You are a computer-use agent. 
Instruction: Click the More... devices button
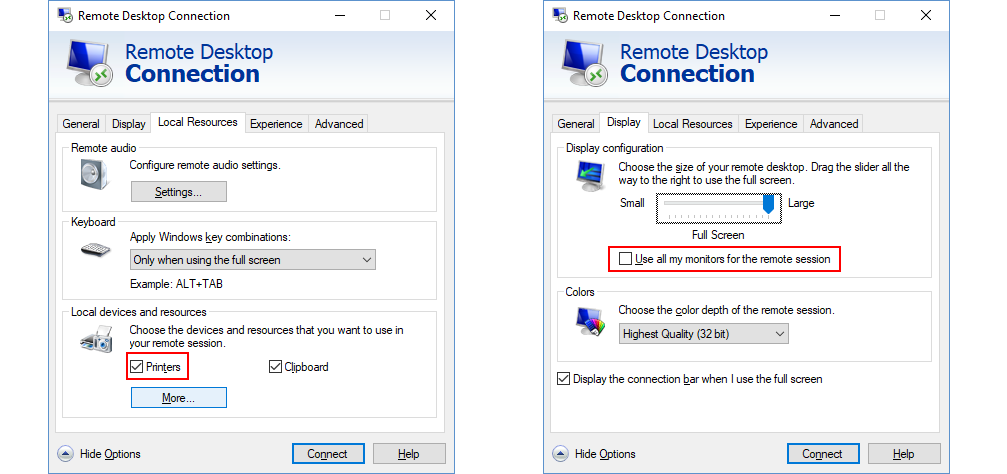pos(179,398)
